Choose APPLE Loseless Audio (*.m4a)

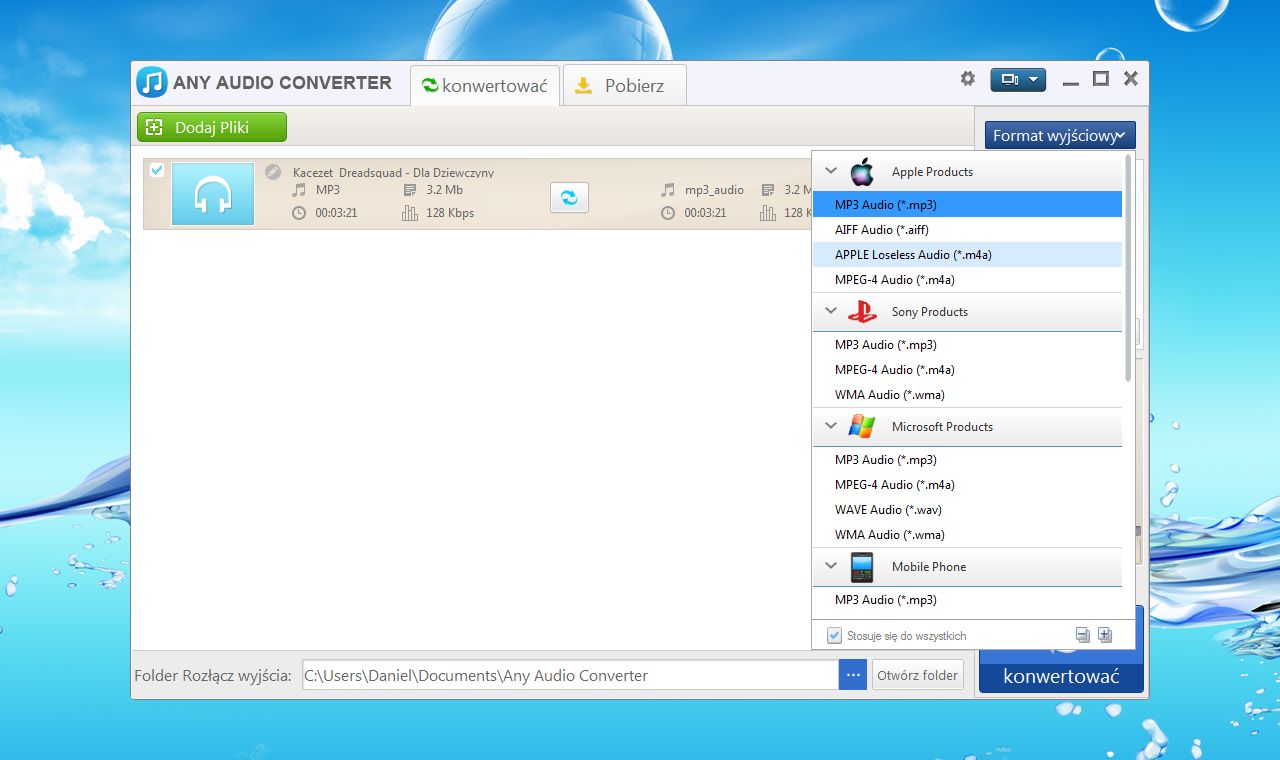pos(967,254)
